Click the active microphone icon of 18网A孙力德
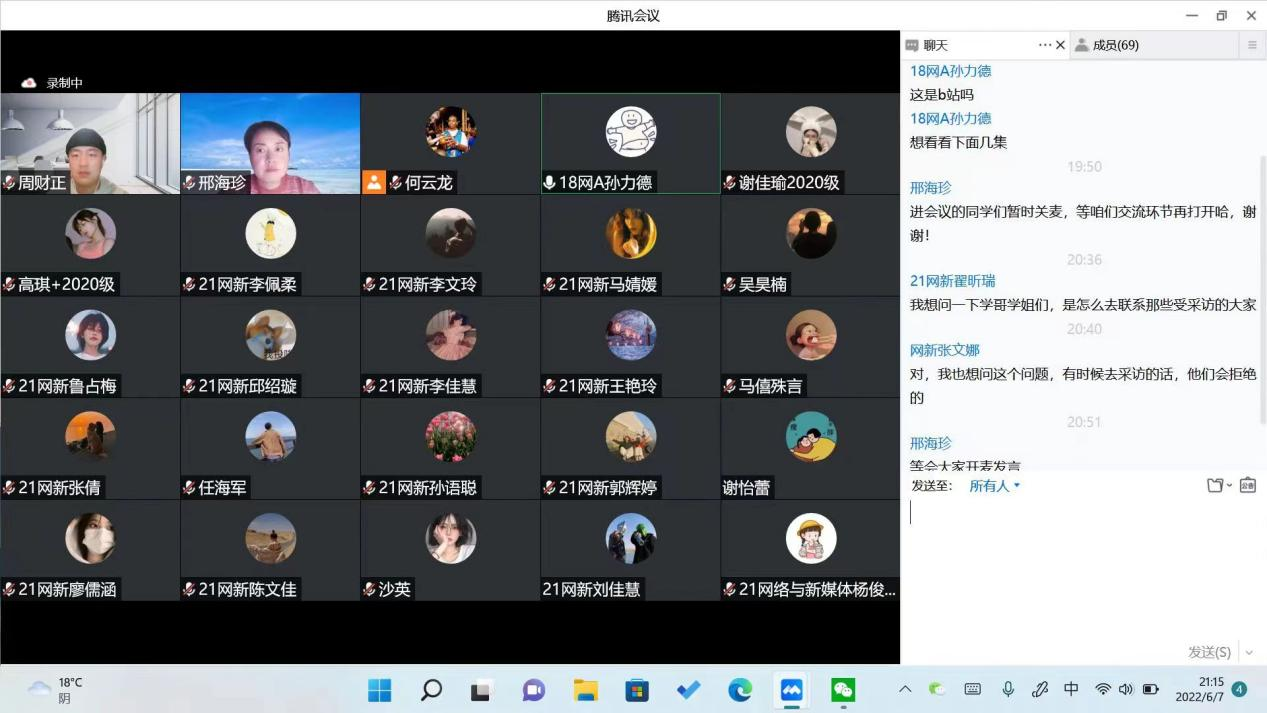The image size is (1267, 713). [x=549, y=183]
